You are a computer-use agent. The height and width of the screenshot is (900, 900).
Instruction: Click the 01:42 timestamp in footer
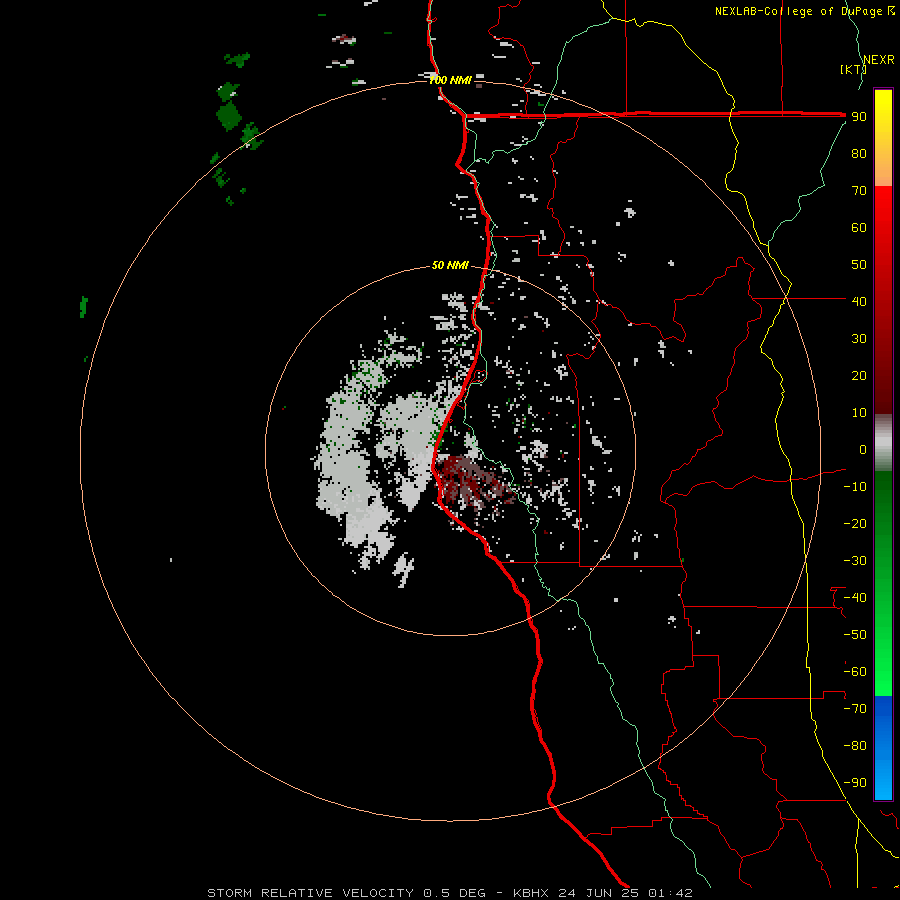[670, 893]
